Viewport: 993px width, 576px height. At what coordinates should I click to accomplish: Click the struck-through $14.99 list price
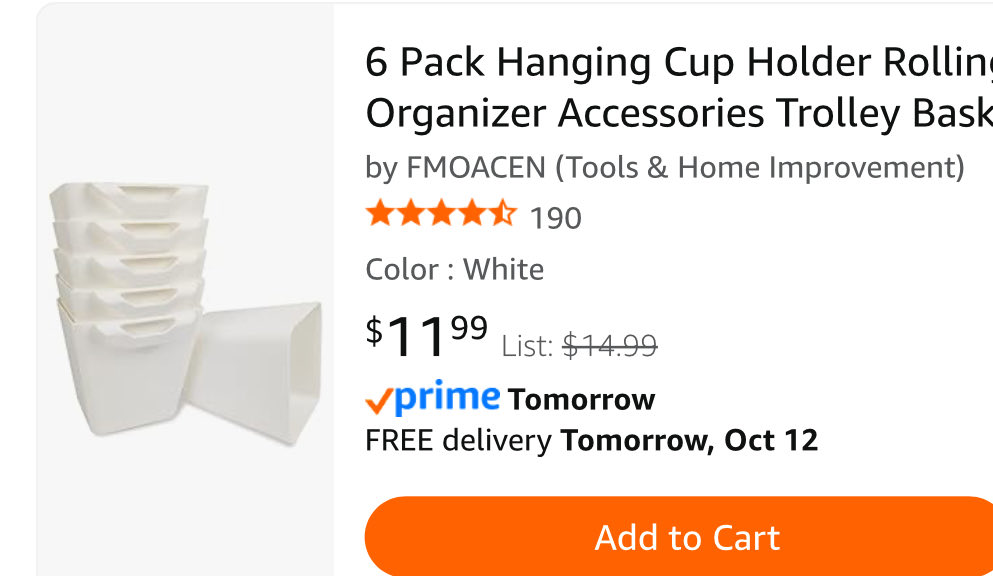610,346
